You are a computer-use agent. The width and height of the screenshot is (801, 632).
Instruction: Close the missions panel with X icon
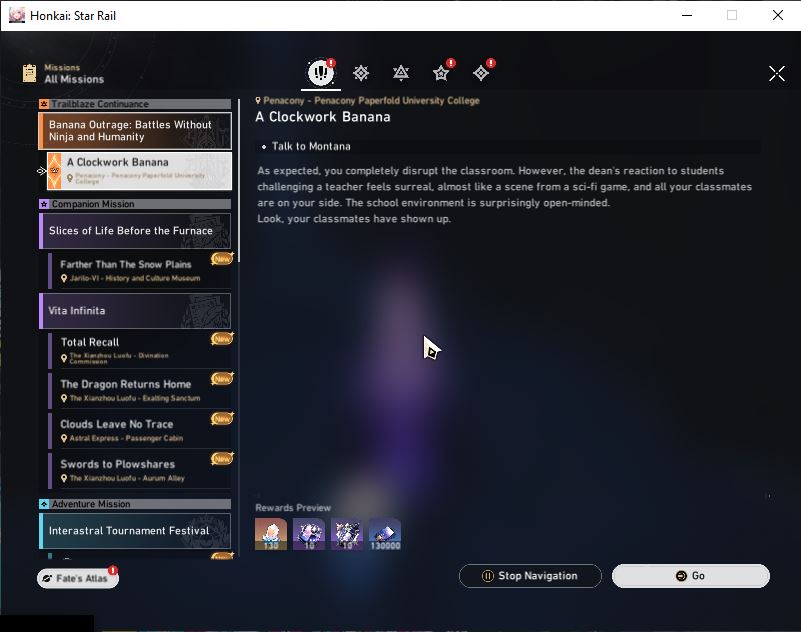(776, 74)
